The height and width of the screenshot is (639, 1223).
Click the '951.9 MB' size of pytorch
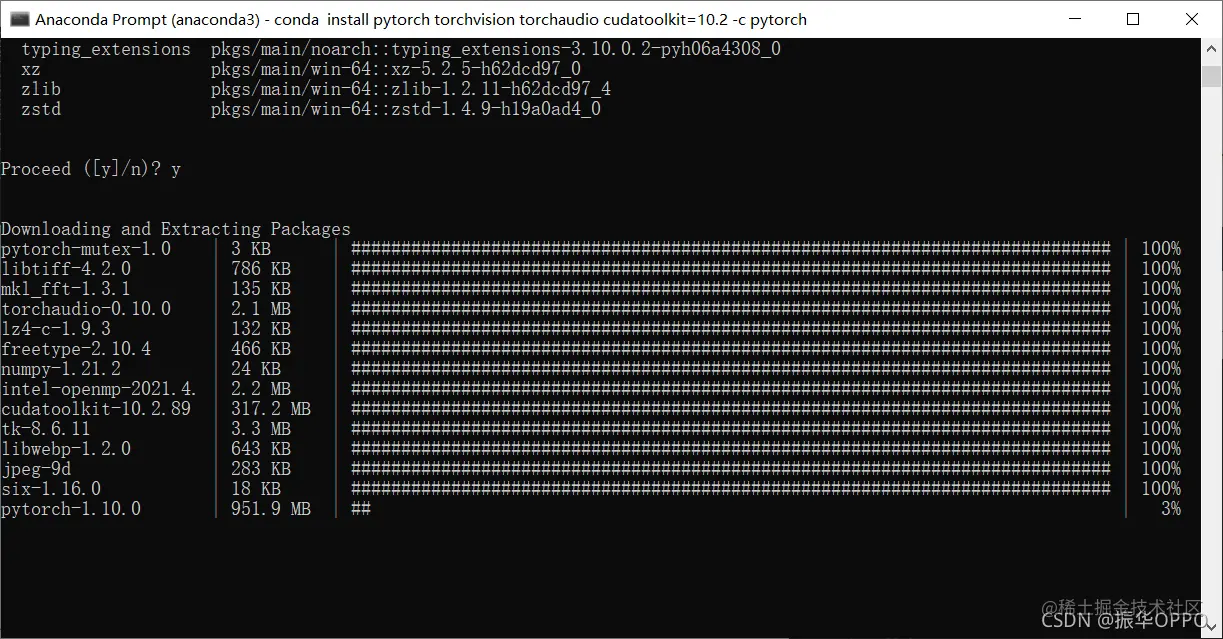pyautogui.click(x=271, y=509)
